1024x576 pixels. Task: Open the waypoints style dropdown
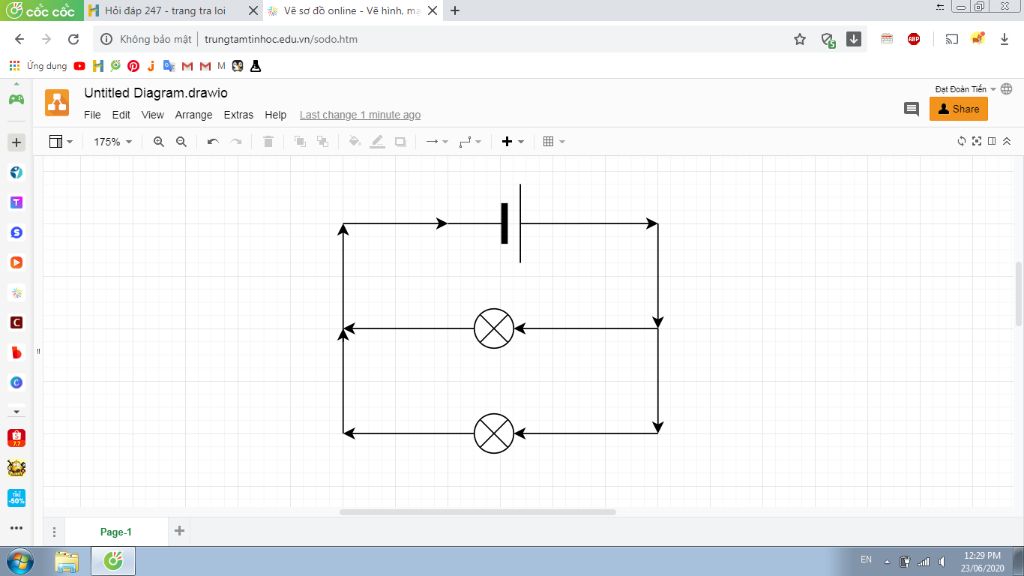point(470,142)
